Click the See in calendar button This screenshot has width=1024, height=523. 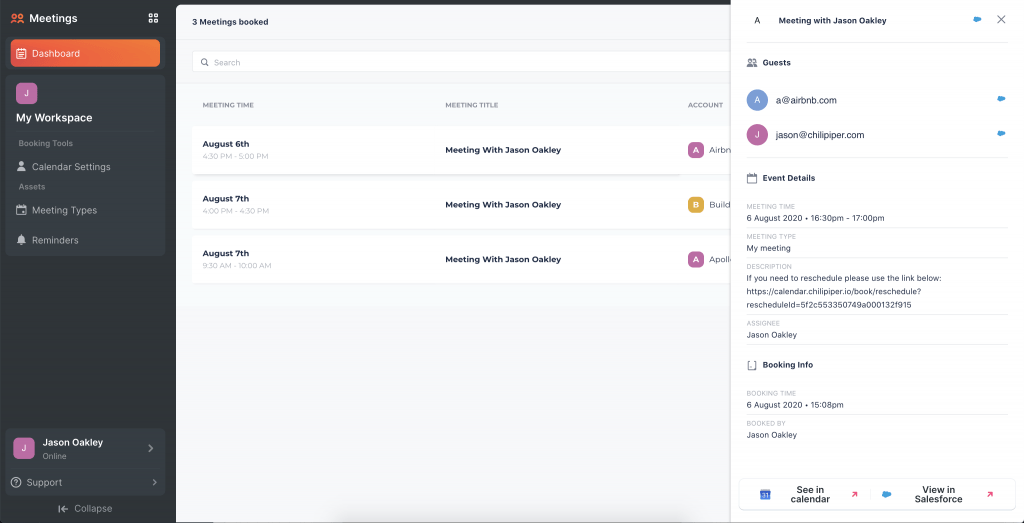(810, 494)
